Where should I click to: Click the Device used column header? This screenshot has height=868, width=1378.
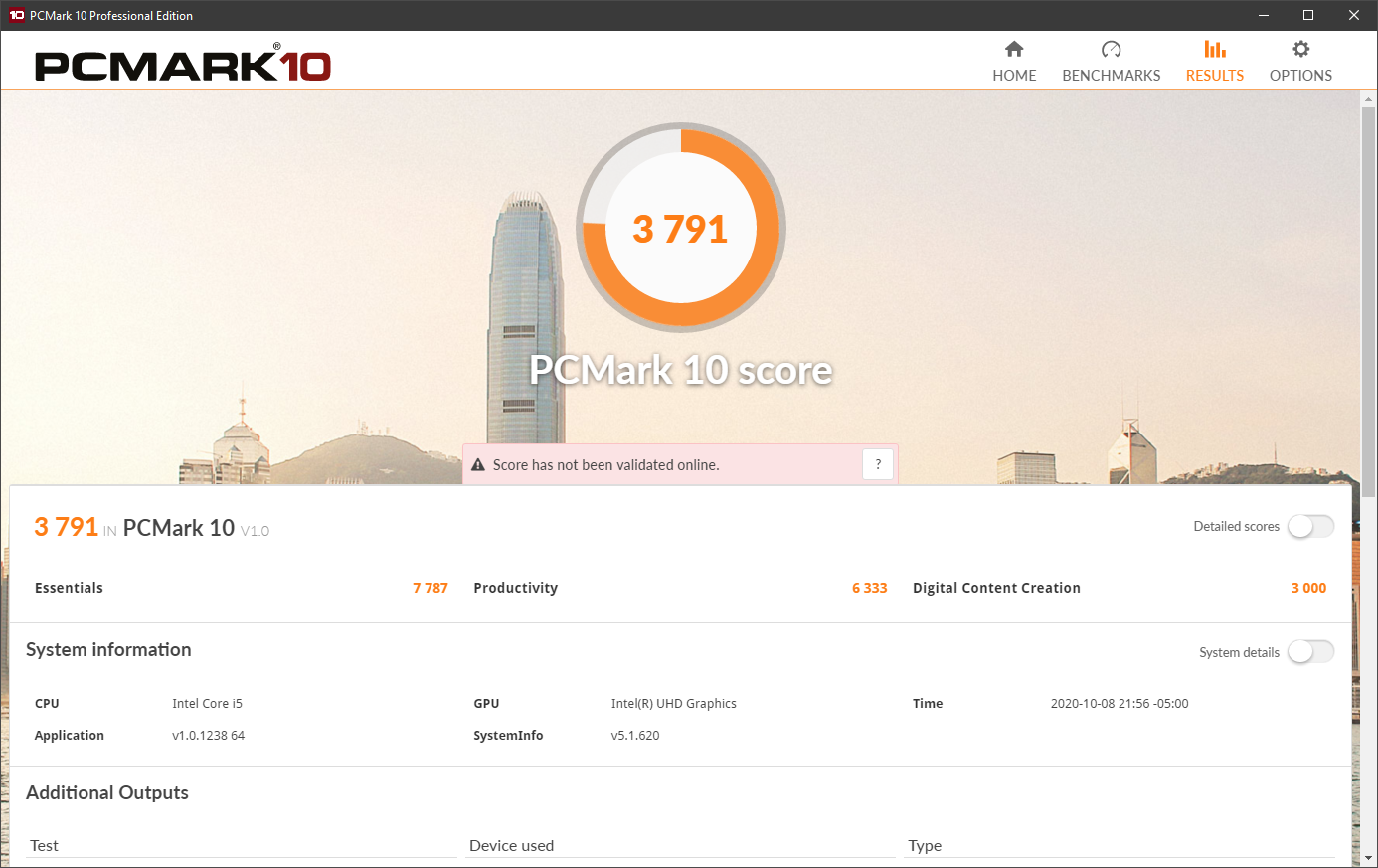pyautogui.click(x=511, y=846)
